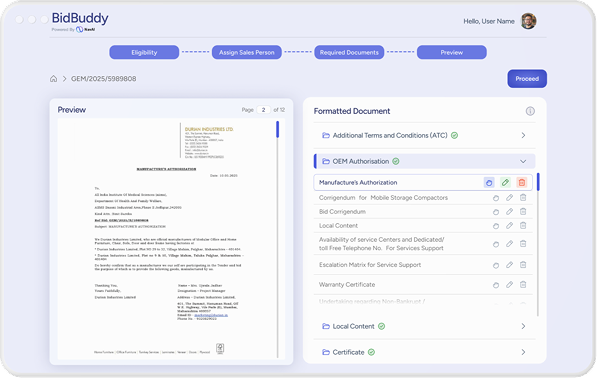Select the Warranty Certificate row
Screen dimensions: 597x378
423,285
